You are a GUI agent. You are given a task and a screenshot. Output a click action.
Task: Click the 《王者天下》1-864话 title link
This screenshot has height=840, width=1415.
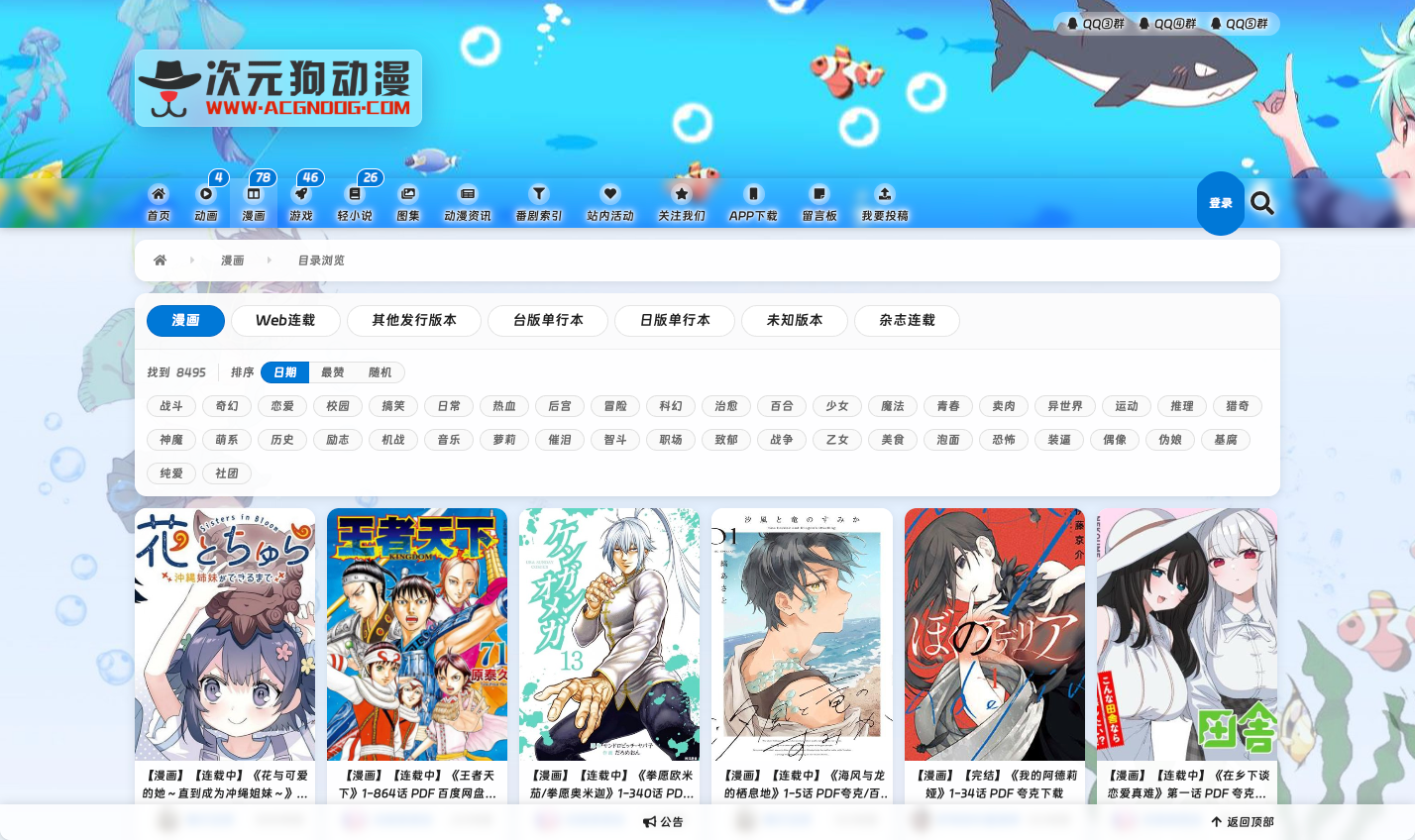417,785
